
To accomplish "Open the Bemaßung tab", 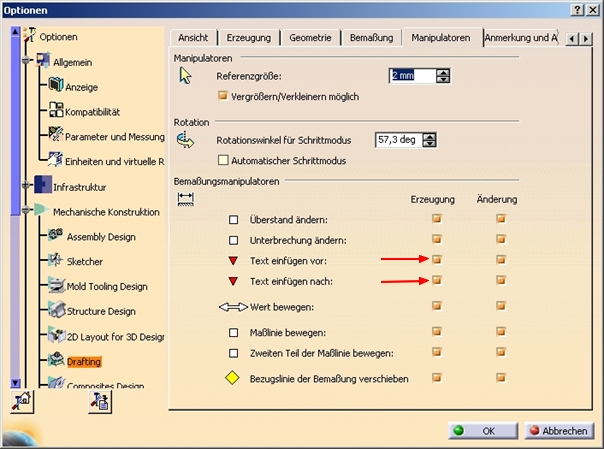I will point(371,38).
